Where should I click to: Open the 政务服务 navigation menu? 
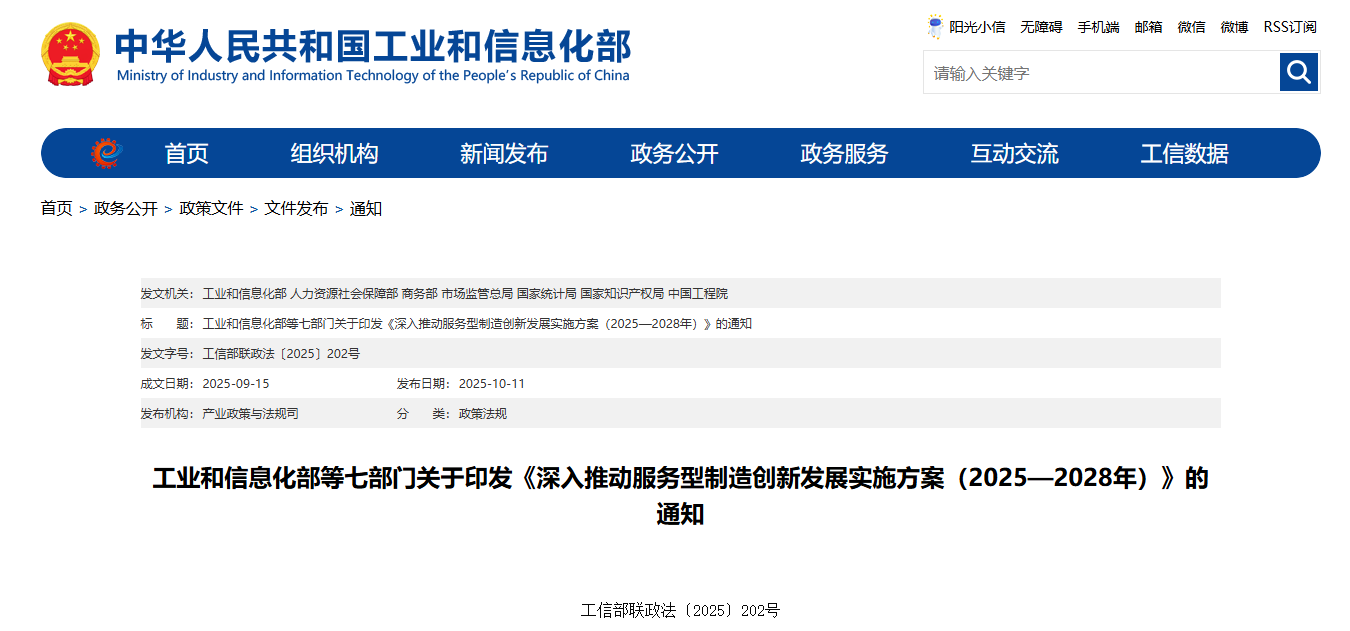844,154
